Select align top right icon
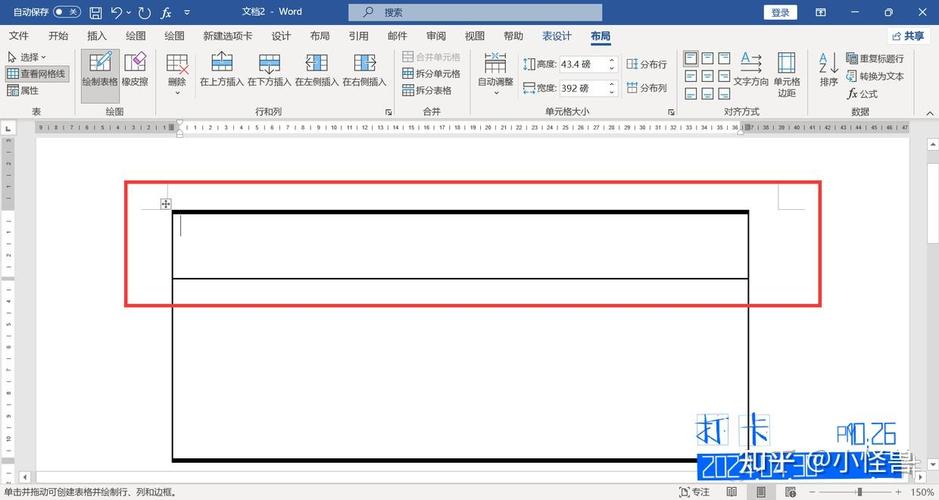 tap(725, 58)
